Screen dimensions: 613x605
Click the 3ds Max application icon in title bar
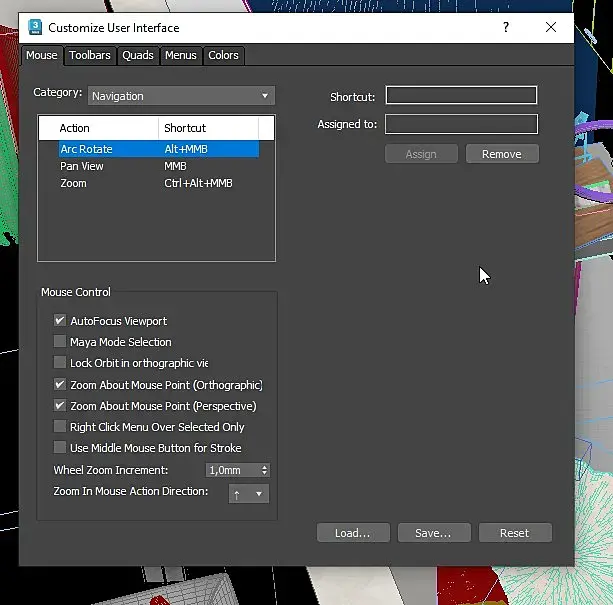coord(35,27)
